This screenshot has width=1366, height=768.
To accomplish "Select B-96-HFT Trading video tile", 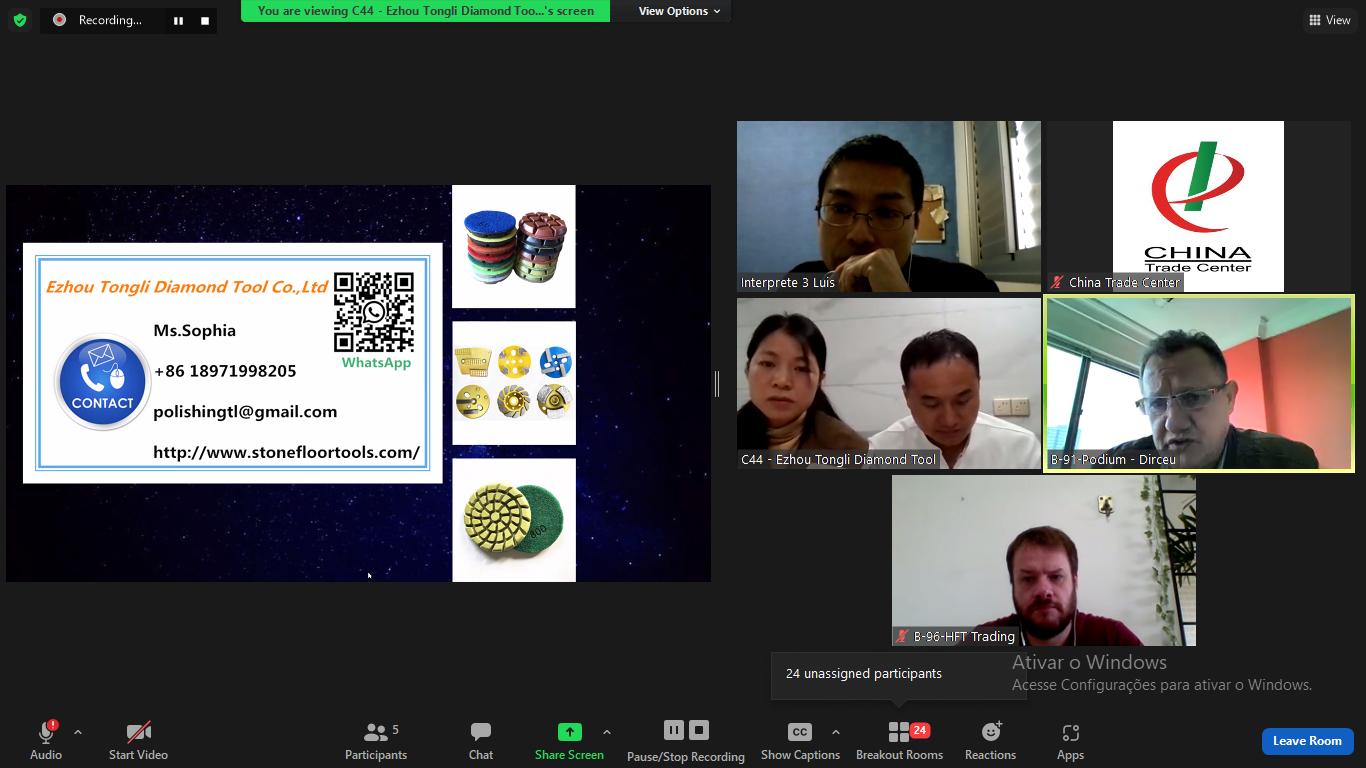I will point(1044,560).
